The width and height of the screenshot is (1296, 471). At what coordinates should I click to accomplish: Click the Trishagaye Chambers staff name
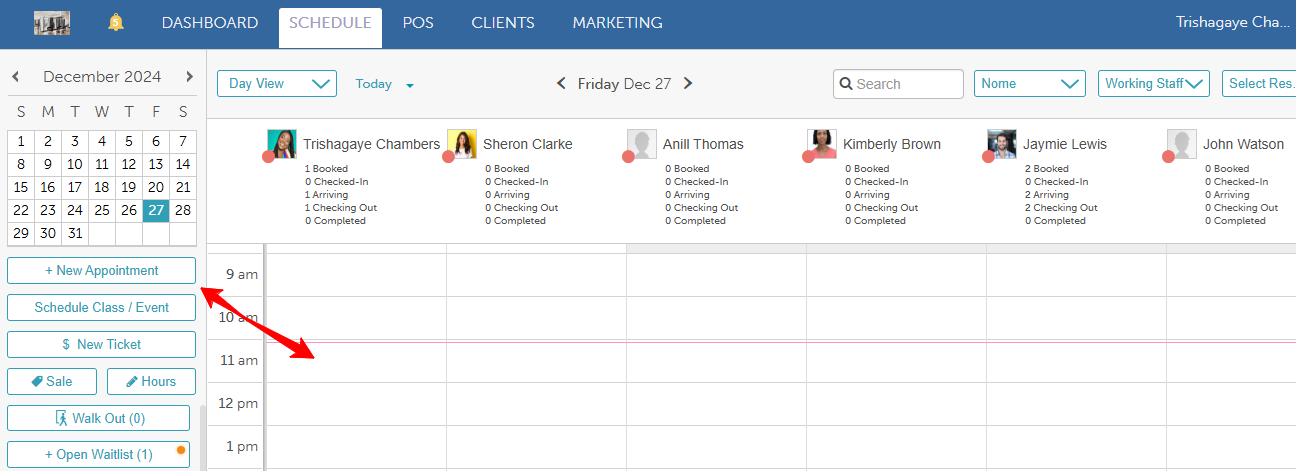[371, 144]
